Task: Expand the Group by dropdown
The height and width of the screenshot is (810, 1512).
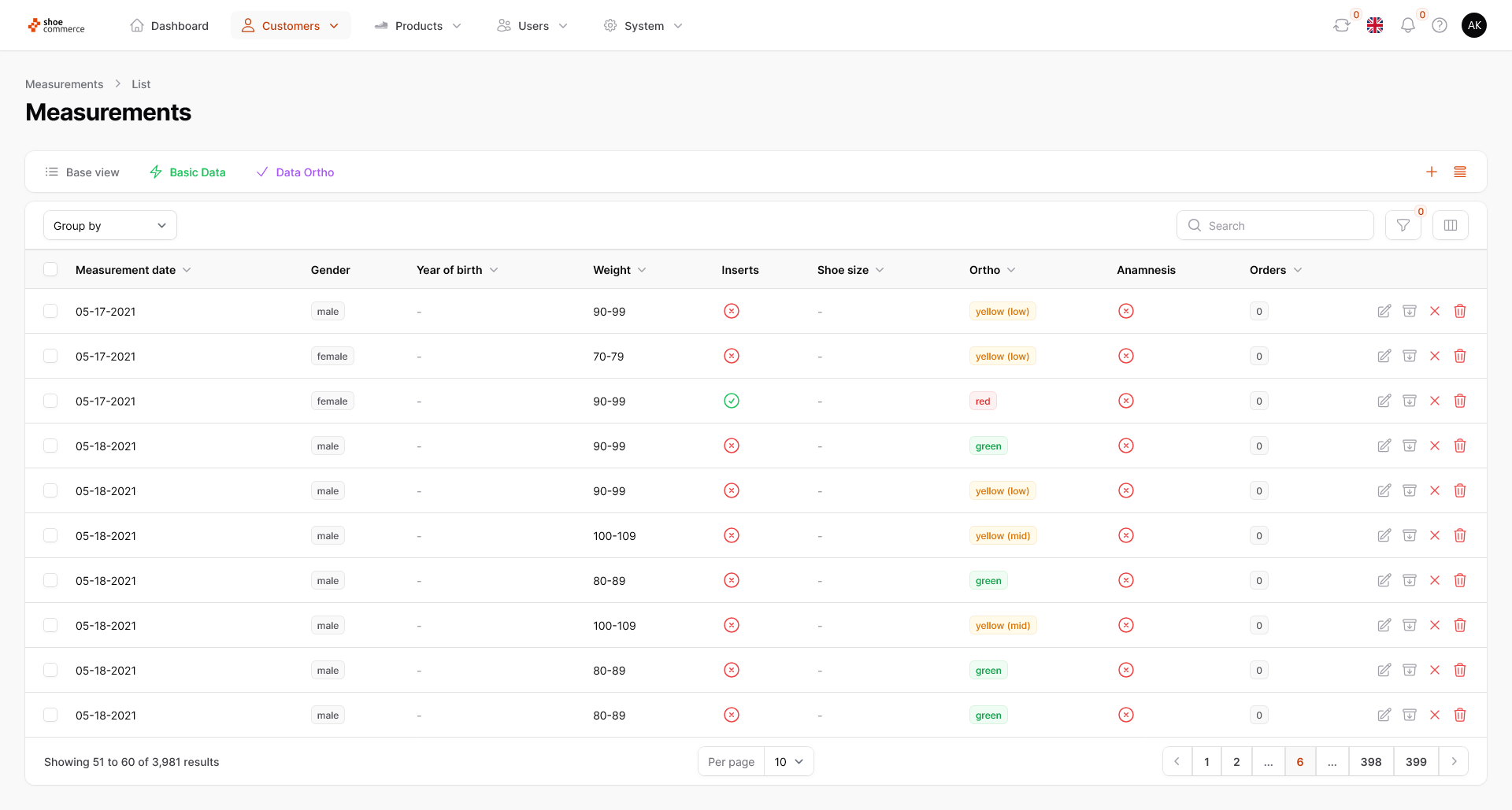Action: (x=110, y=226)
